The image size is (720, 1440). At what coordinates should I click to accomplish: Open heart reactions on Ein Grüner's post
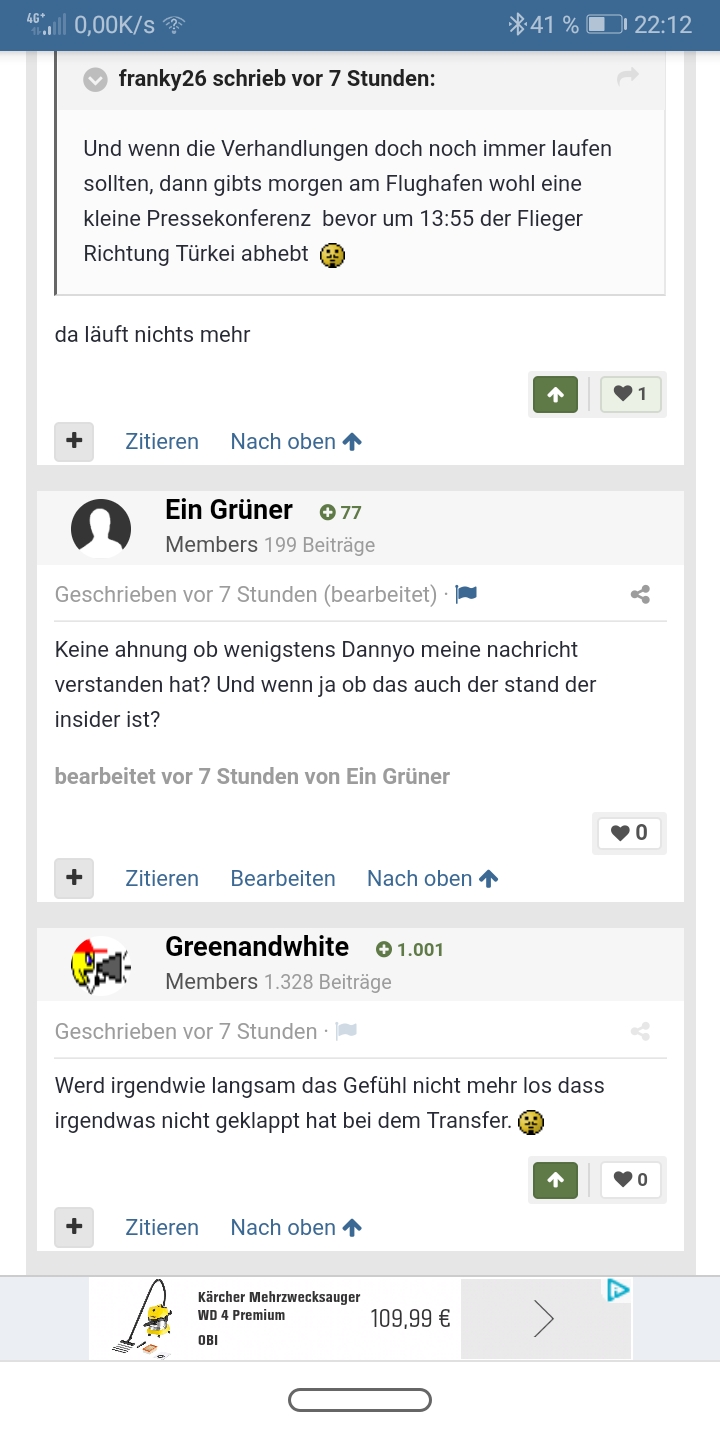[630, 832]
